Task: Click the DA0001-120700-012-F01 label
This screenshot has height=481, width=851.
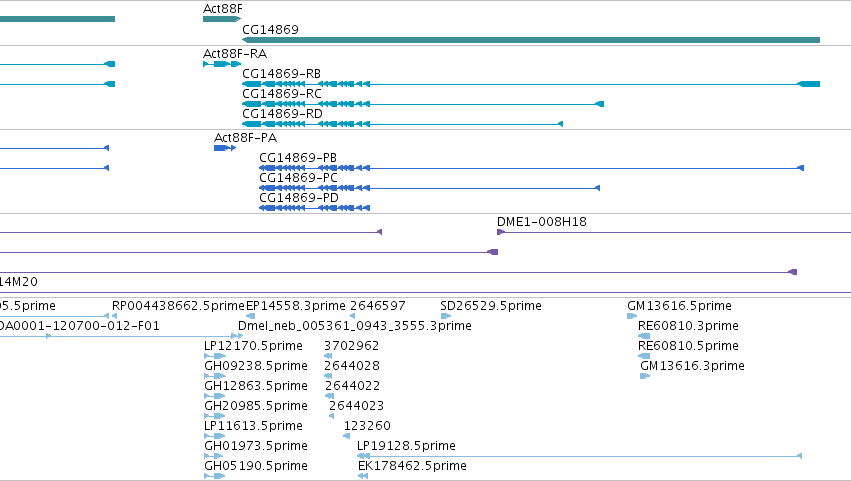Action: tap(79, 326)
